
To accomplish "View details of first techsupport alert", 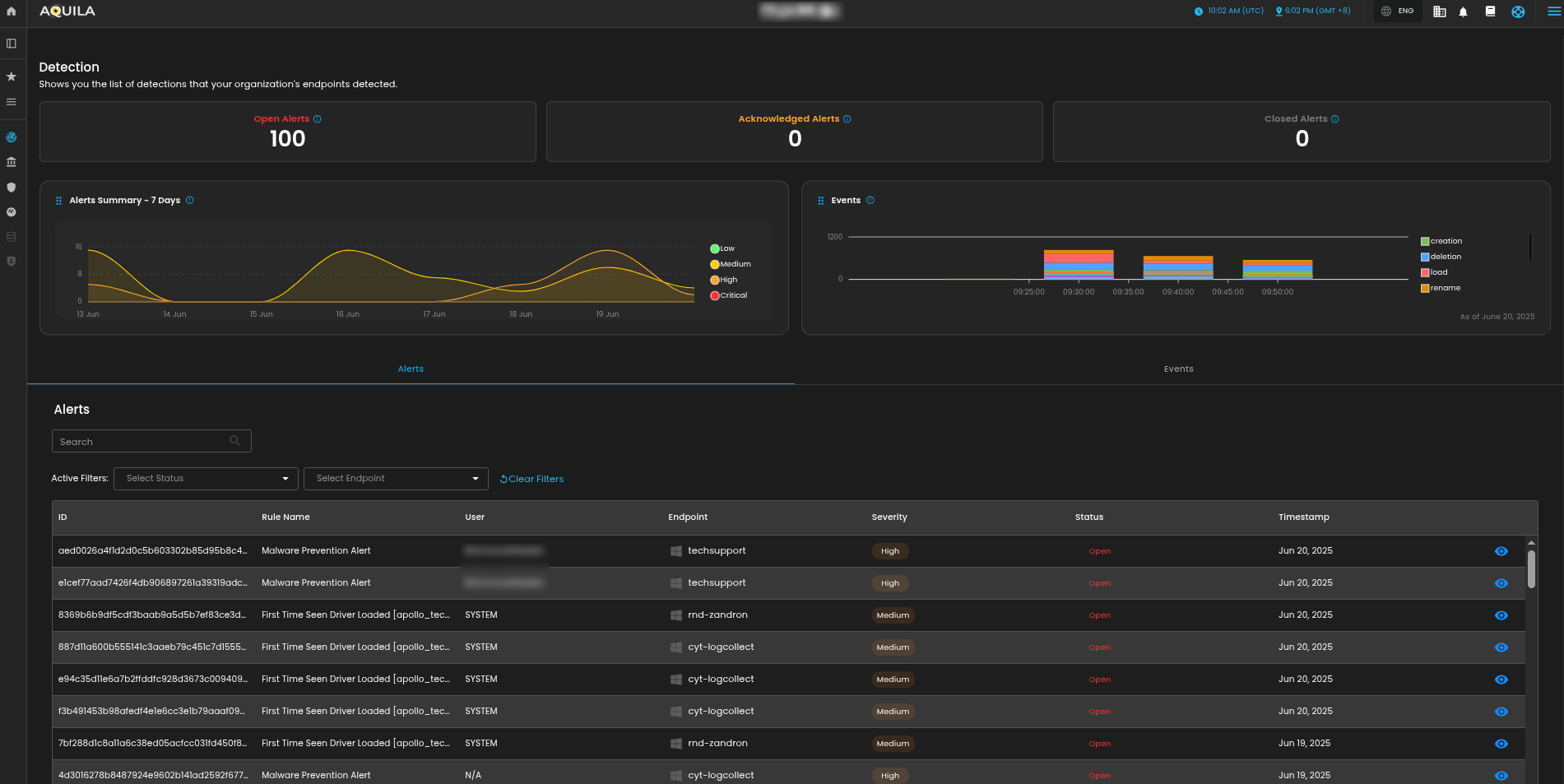I will click(x=1501, y=551).
